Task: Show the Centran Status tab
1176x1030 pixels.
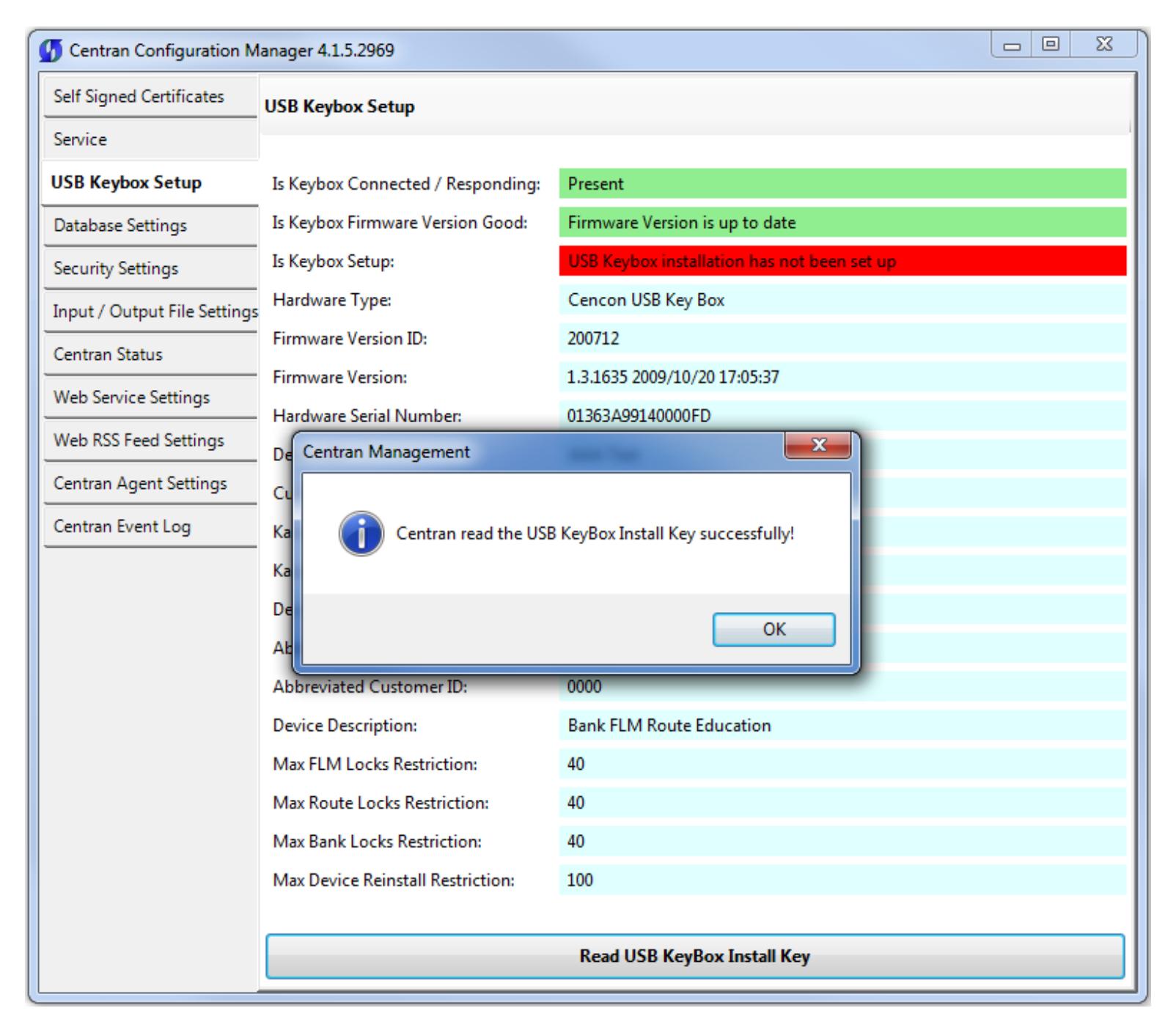Action: 150,354
